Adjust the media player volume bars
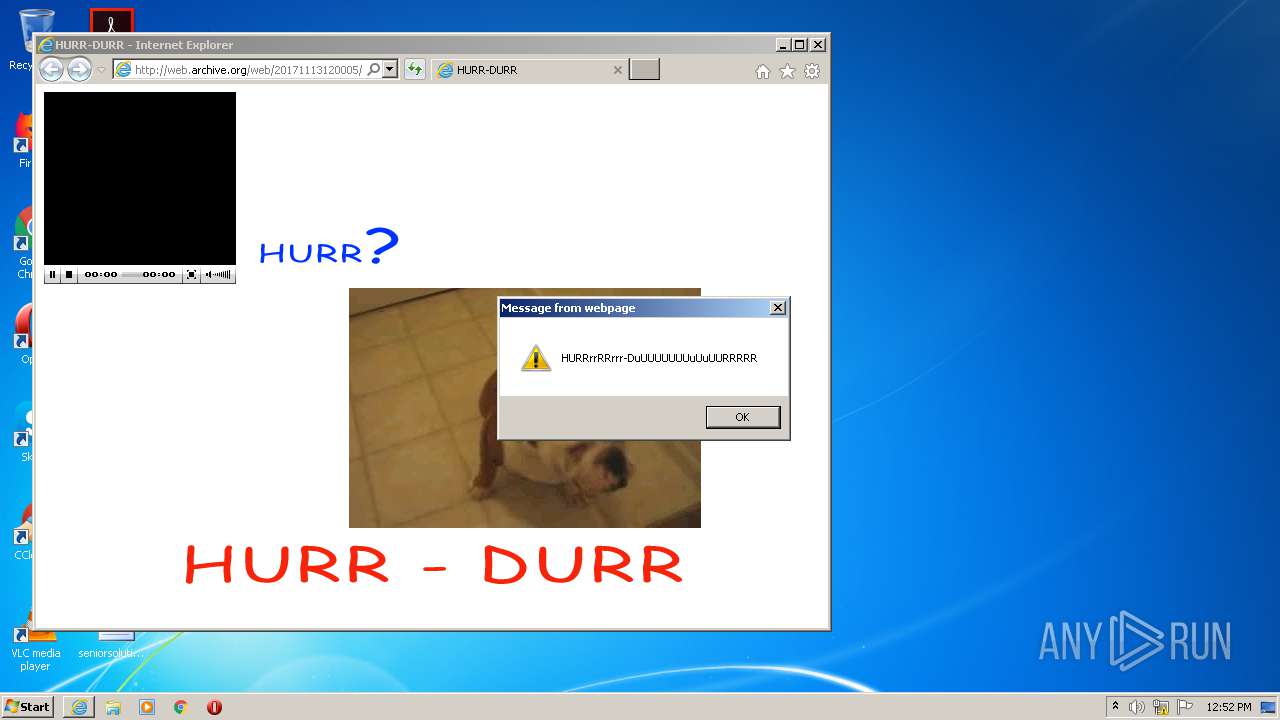This screenshot has width=1280, height=720. coord(219,274)
